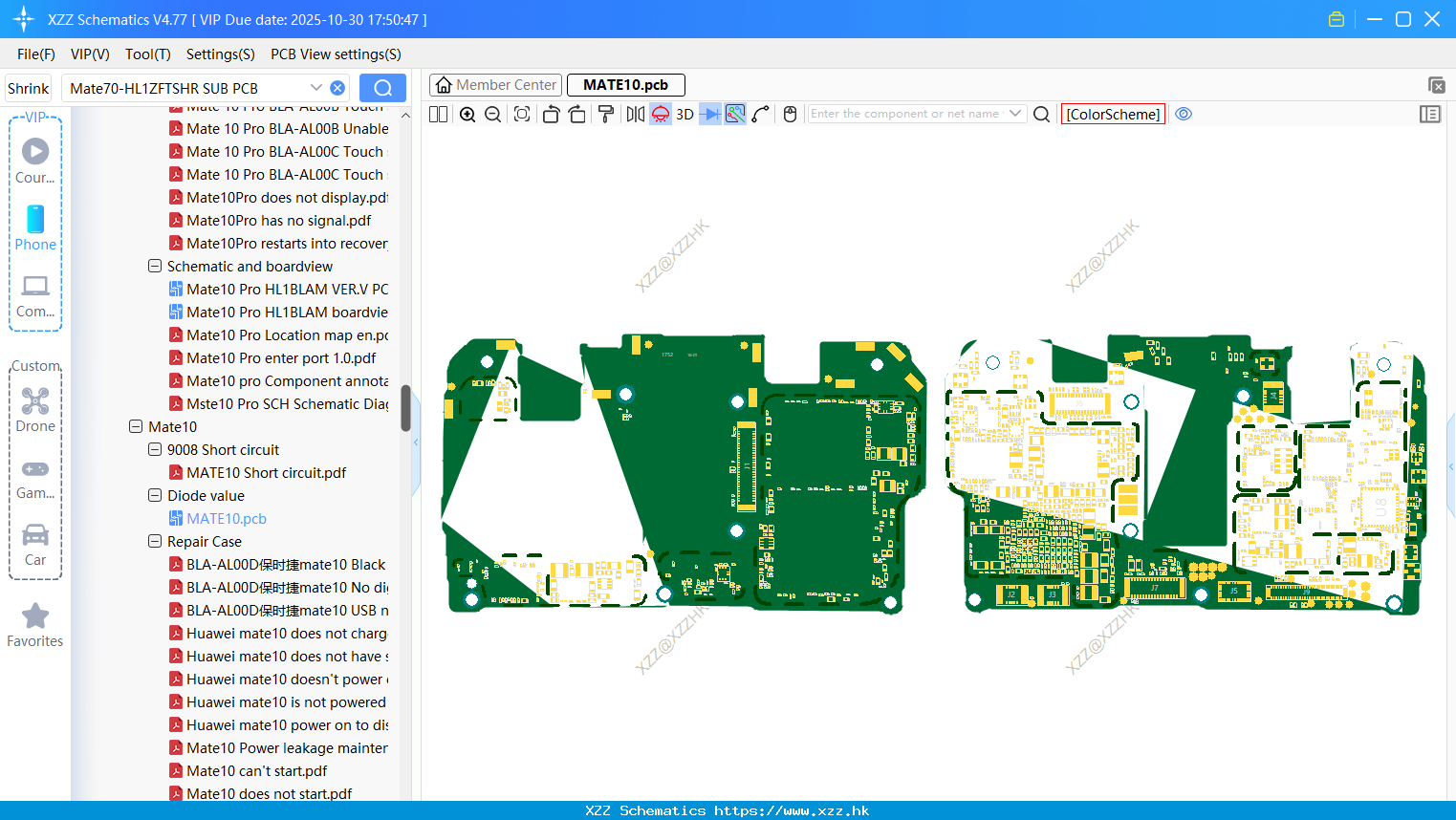
Task: Toggle split view layout icon
Action: click(439, 114)
